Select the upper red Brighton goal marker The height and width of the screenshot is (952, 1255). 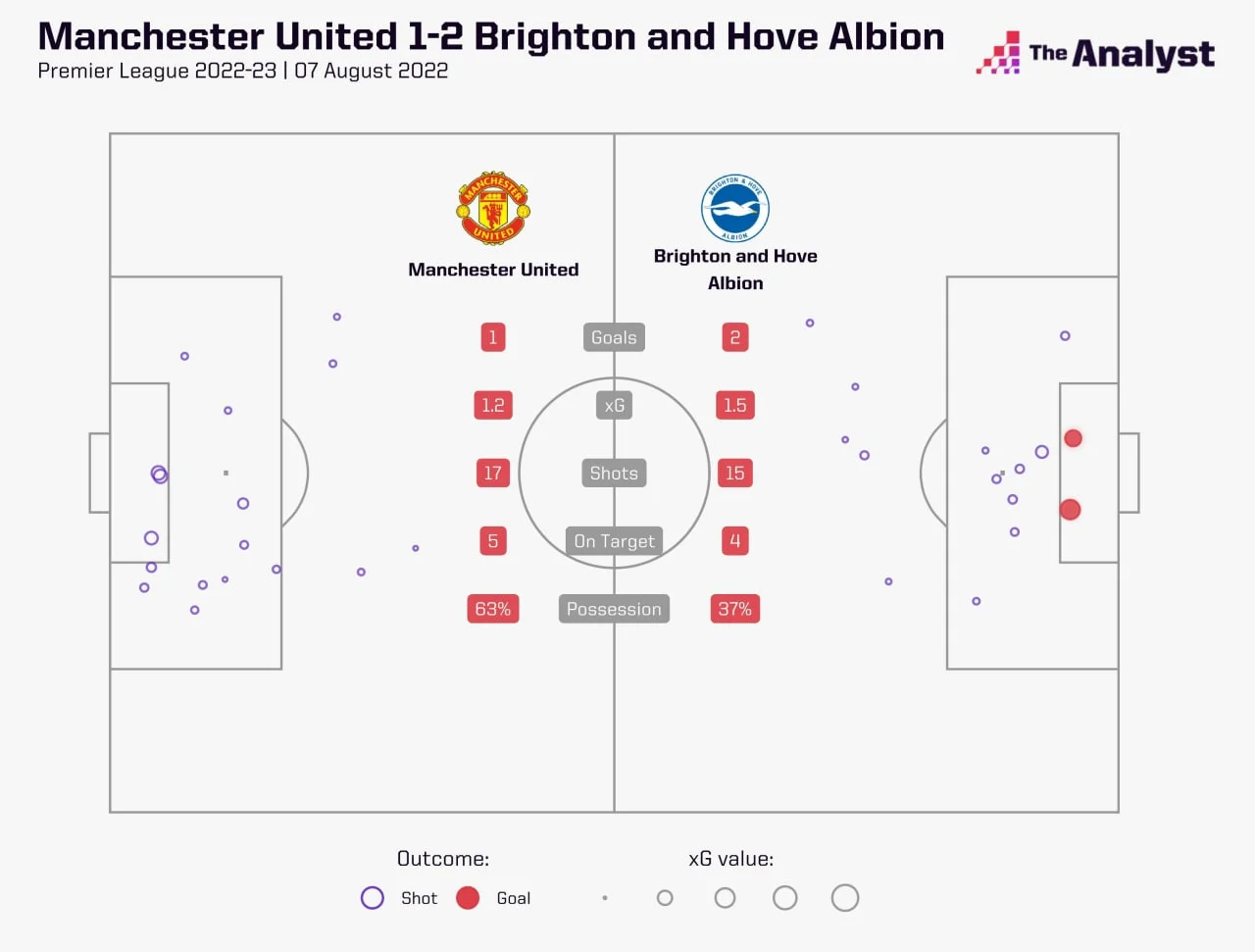[1074, 438]
